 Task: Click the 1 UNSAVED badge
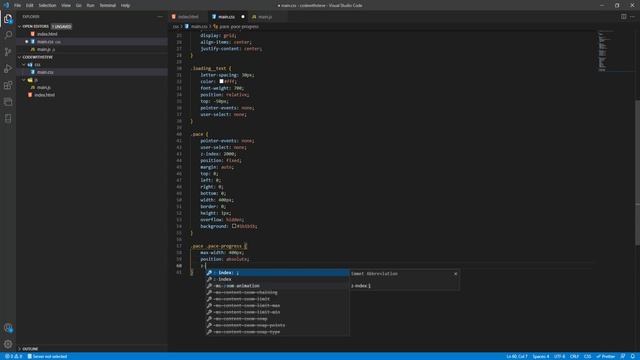tap(62, 26)
